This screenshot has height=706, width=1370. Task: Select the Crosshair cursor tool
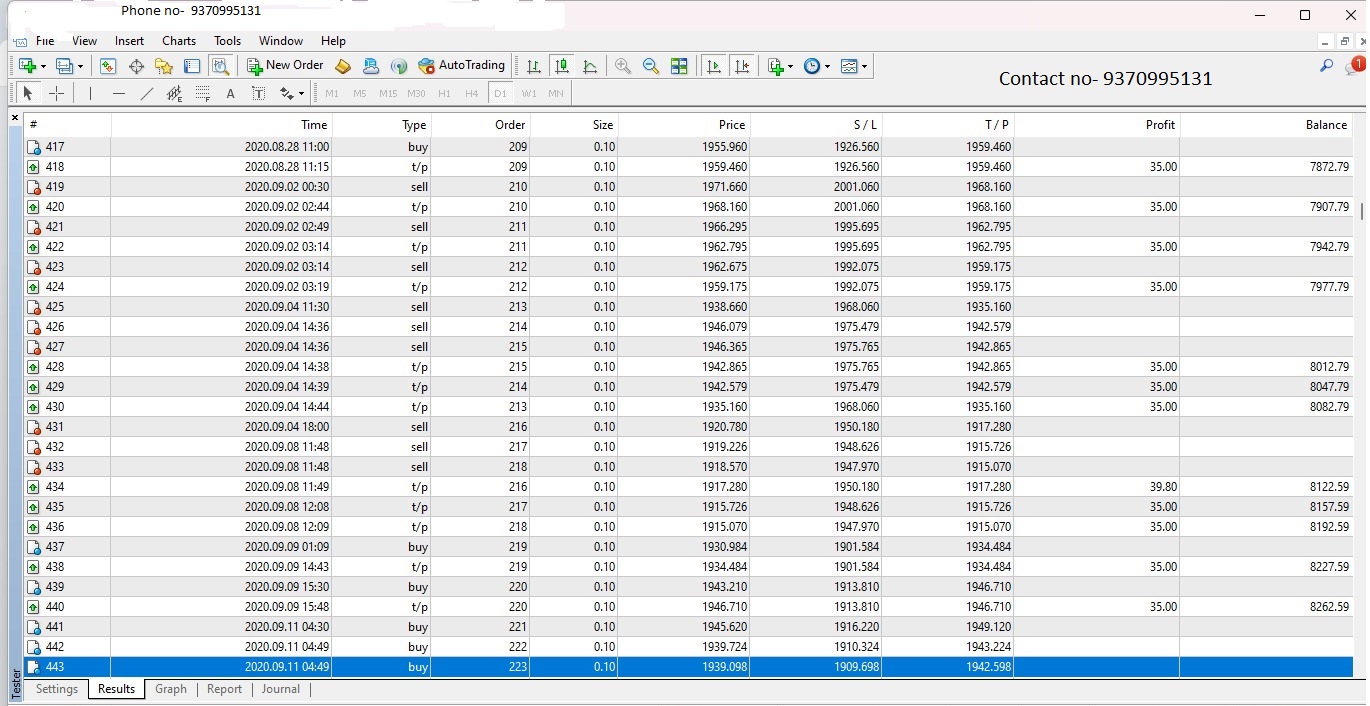[x=57, y=93]
